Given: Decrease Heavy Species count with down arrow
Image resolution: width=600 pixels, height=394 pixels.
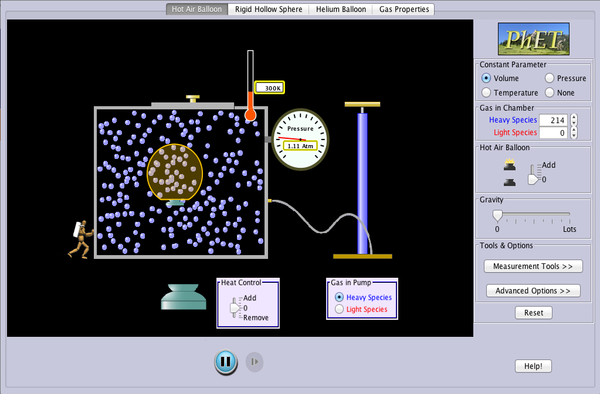Looking at the screenshot, I should (574, 123).
